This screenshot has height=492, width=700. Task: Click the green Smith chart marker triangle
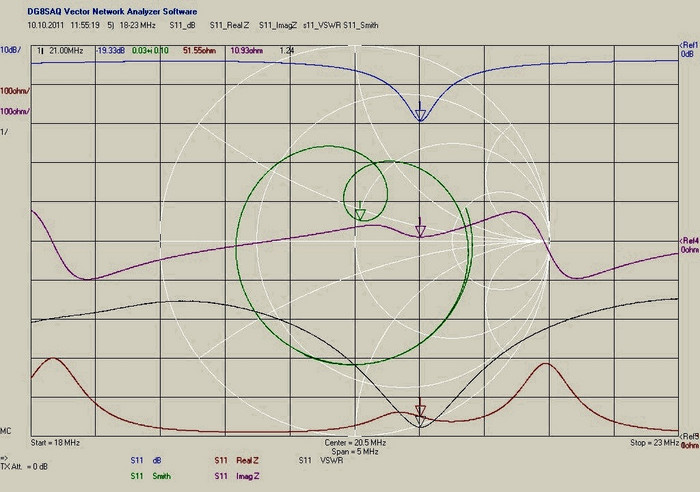[360, 215]
